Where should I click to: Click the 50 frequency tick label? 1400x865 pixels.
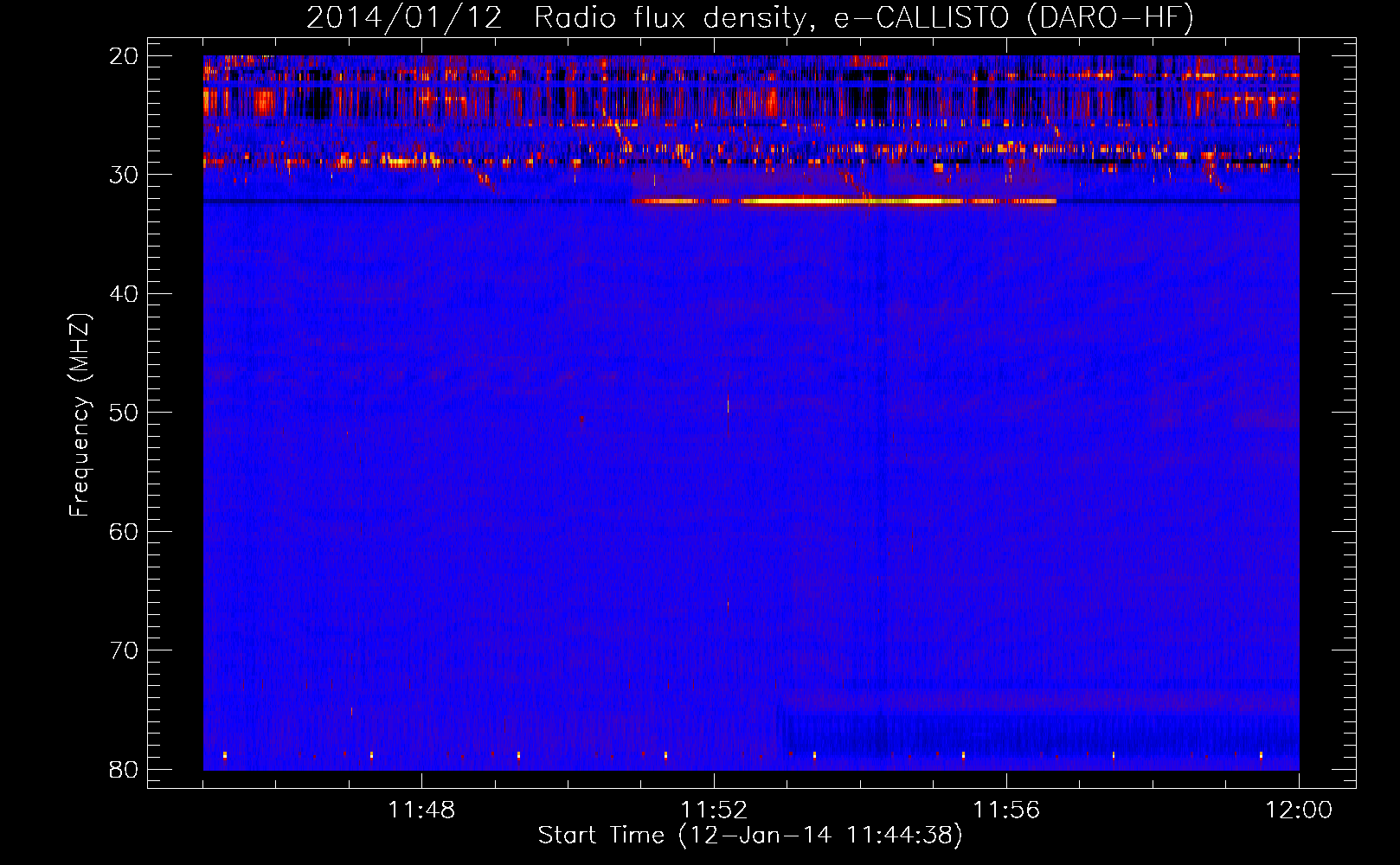pyautogui.click(x=125, y=413)
